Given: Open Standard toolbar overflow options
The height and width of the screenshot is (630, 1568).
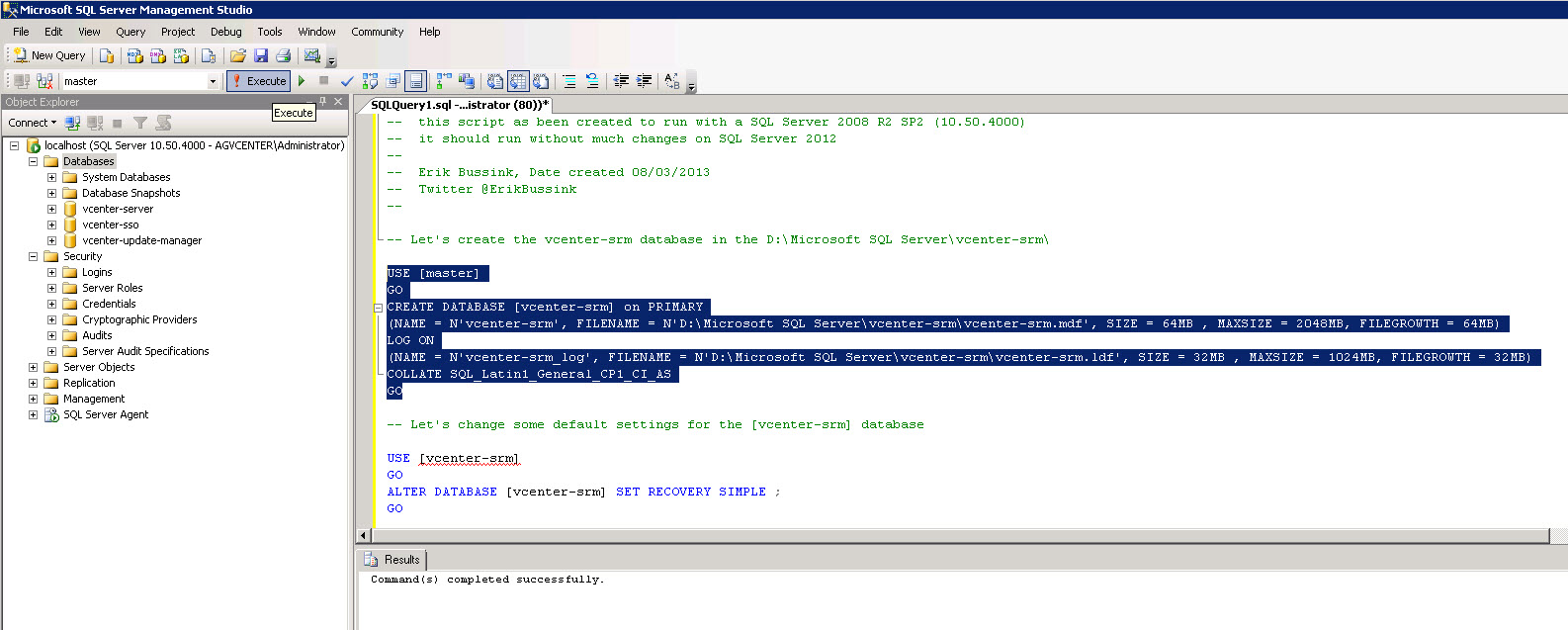Looking at the screenshot, I should pos(331,59).
